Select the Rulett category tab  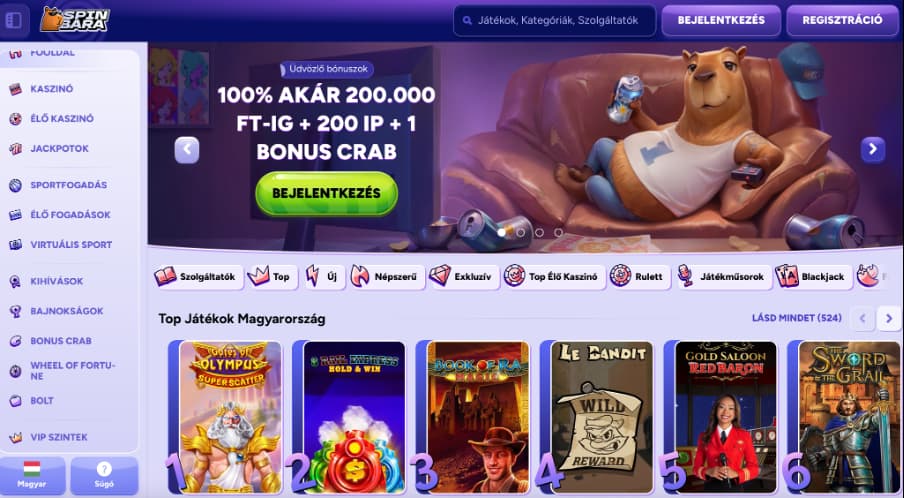[x=639, y=277]
